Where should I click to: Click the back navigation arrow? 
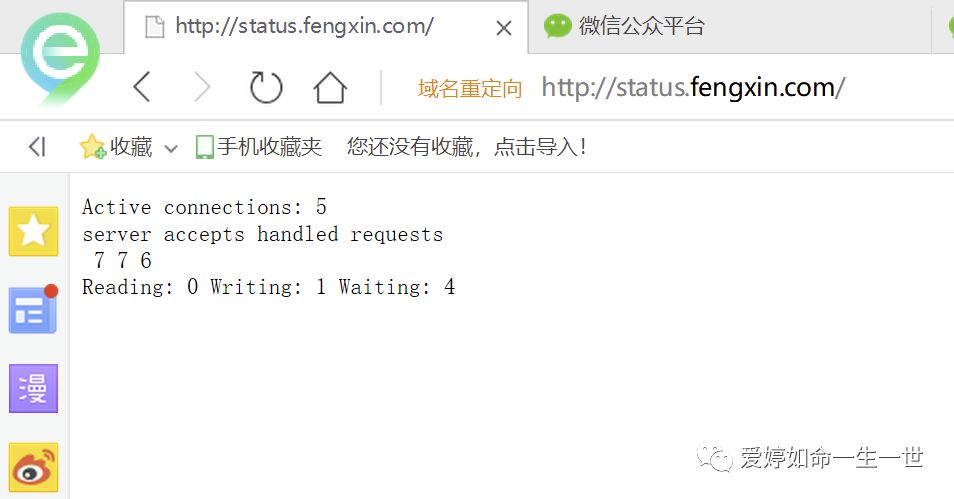coord(142,88)
